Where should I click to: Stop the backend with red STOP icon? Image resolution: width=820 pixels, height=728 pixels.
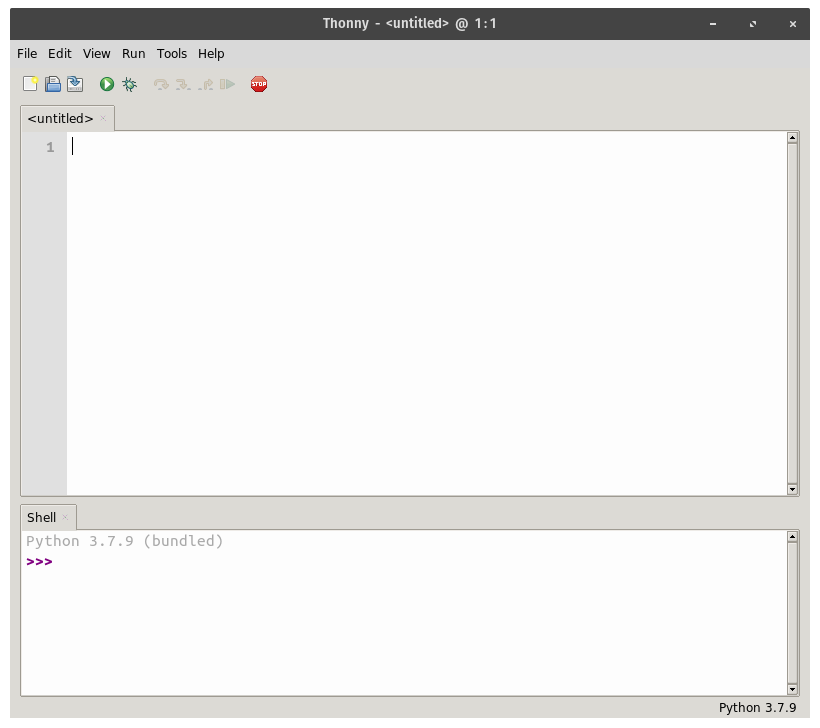(259, 84)
